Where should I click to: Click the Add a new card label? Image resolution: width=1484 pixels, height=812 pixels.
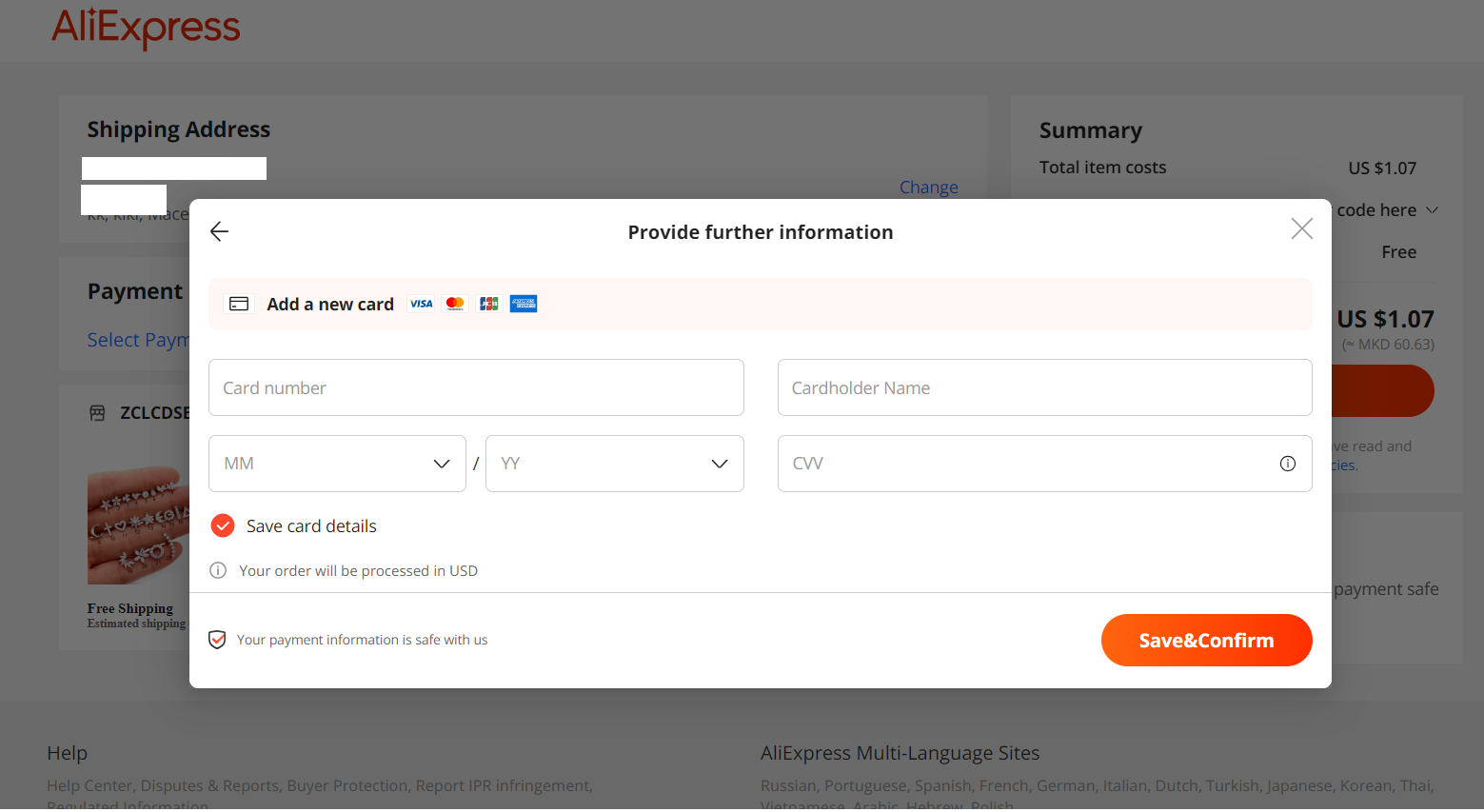330,304
